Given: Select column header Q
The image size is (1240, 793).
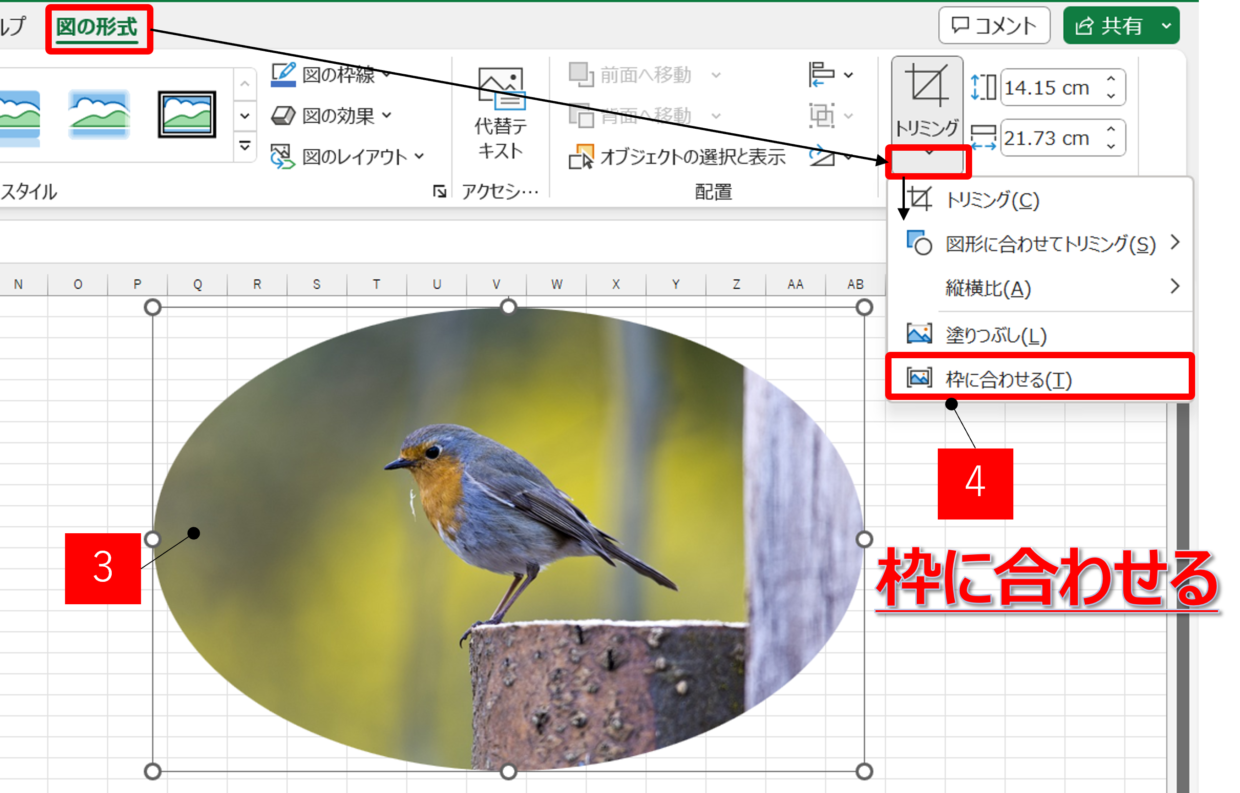Looking at the screenshot, I should click(x=197, y=285).
